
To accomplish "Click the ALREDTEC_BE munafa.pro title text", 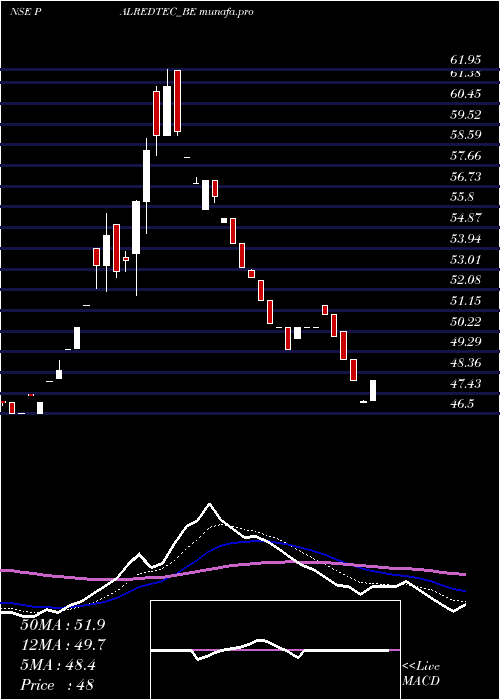I will click(x=187, y=12).
